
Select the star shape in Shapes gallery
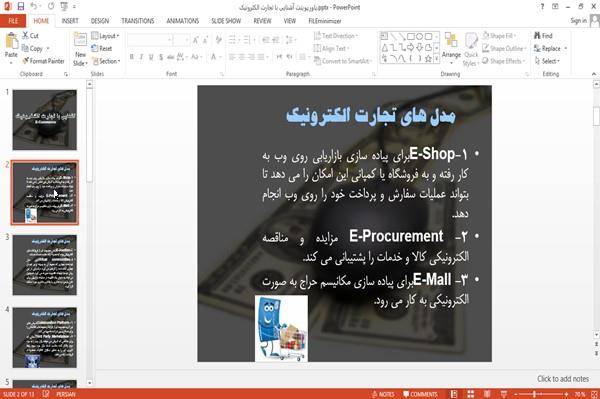(x=429, y=59)
